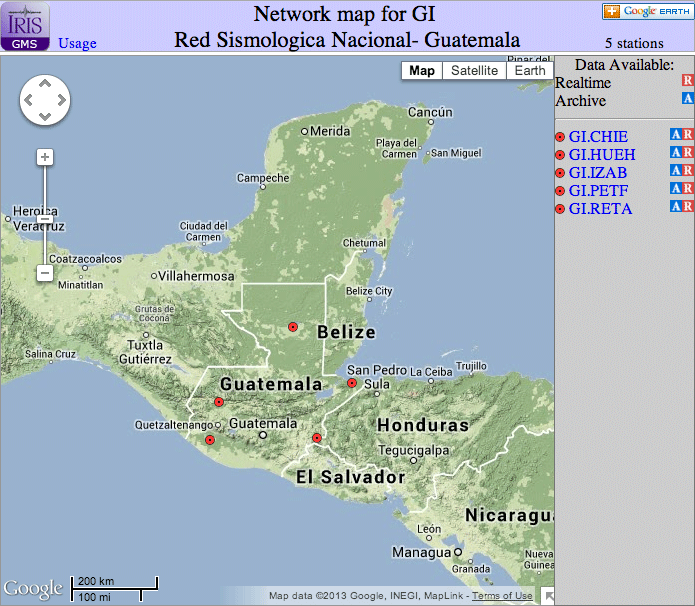Open the Usage link
The height and width of the screenshot is (606, 695).
(77, 43)
